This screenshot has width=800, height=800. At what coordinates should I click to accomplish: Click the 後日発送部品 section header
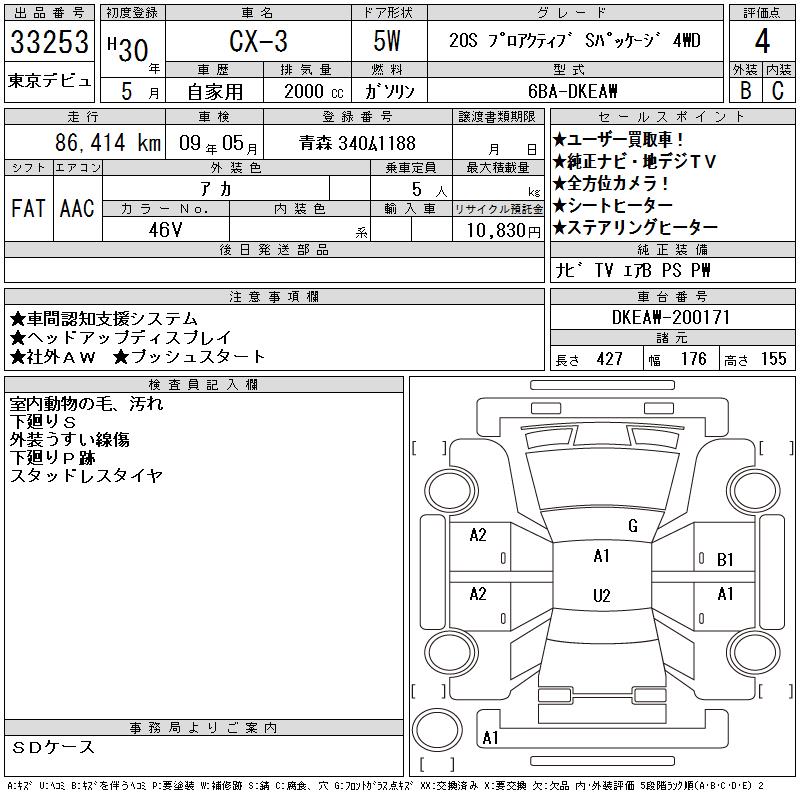274,249
